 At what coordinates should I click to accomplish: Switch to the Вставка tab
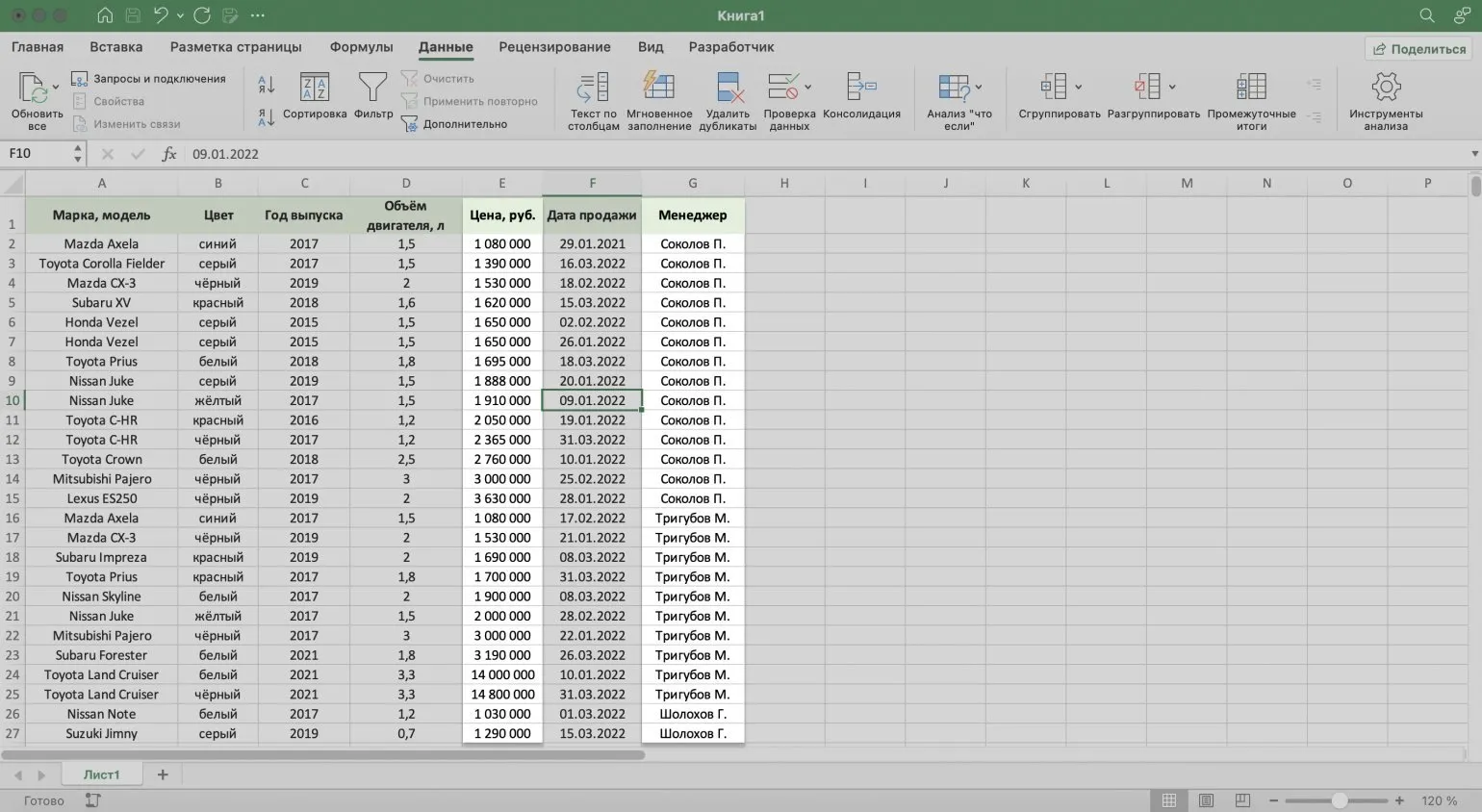pyautogui.click(x=115, y=47)
